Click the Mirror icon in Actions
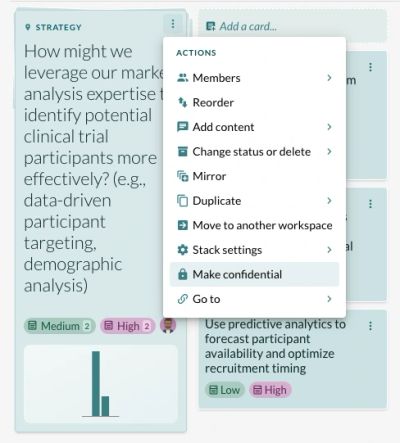This screenshot has width=400, height=443. pyautogui.click(x=182, y=176)
